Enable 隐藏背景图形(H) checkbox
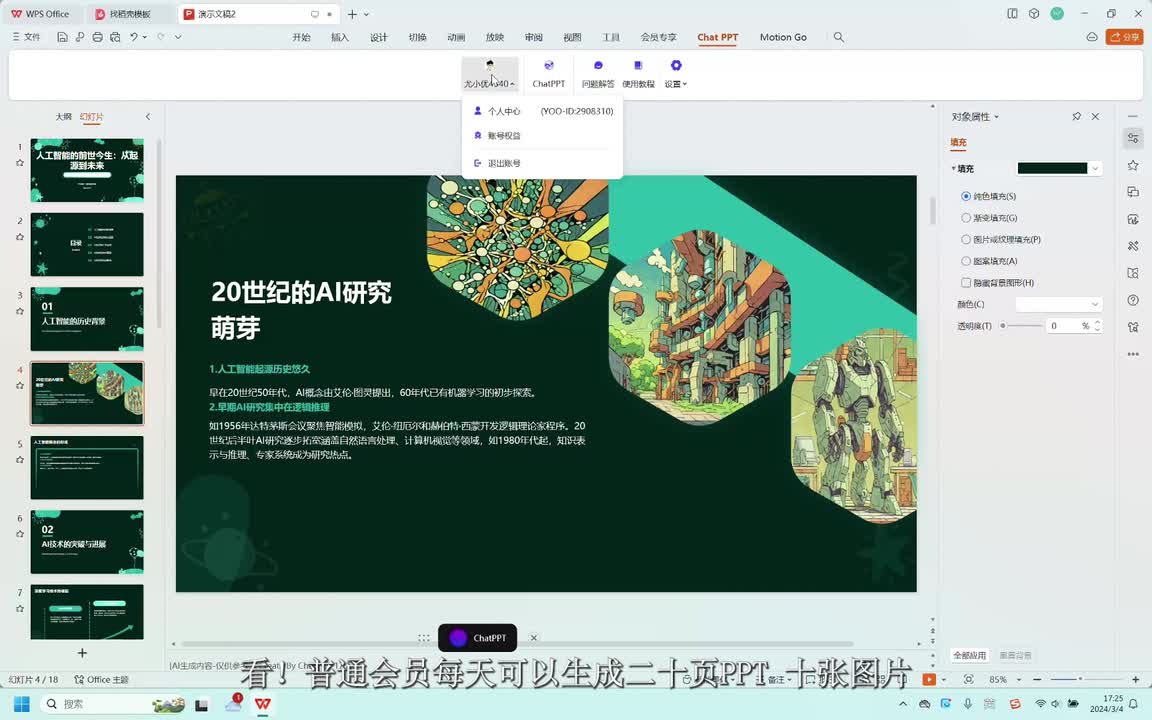The image size is (1152, 720). (966, 283)
